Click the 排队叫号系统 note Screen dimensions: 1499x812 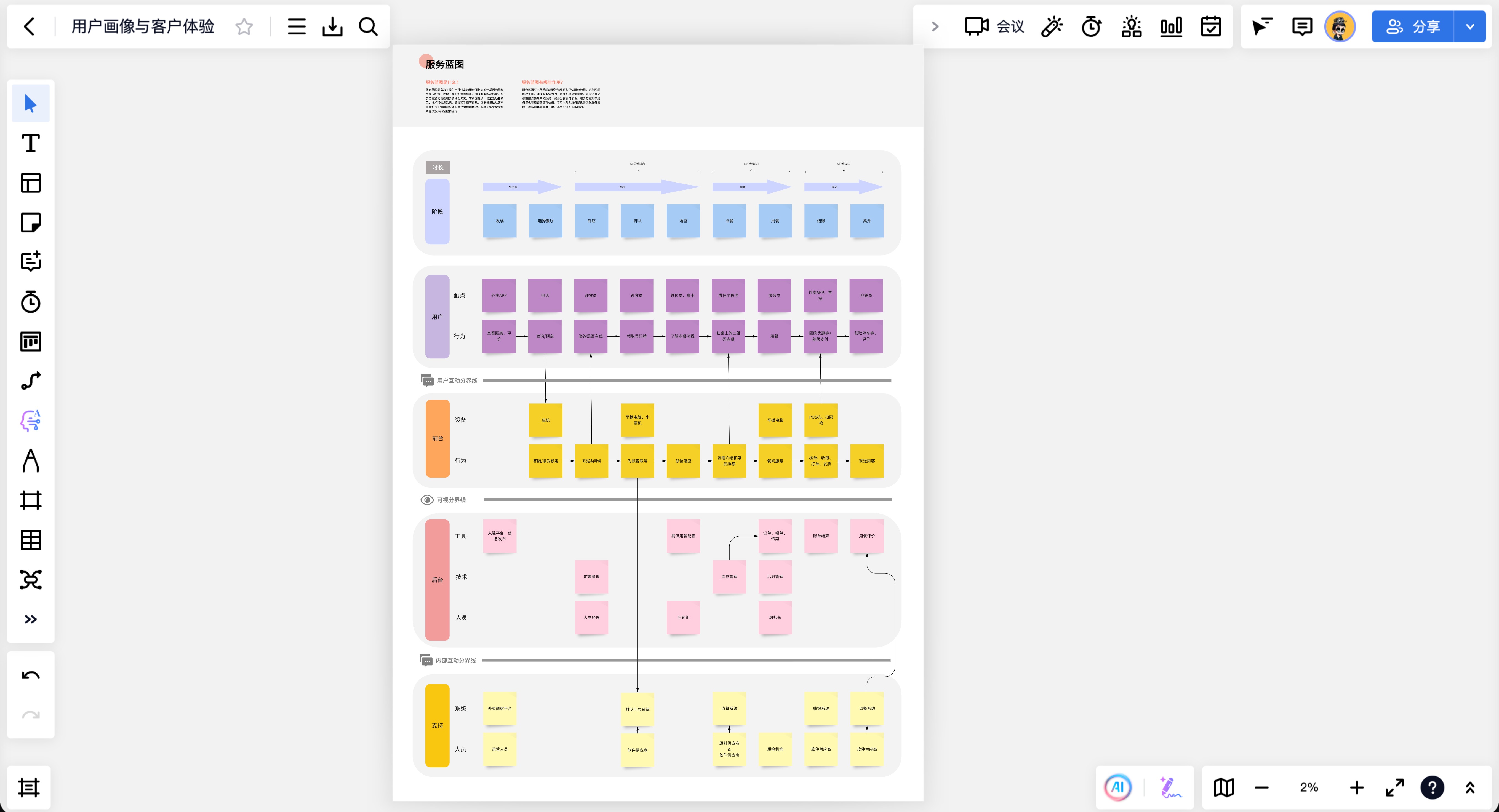[x=638, y=709]
